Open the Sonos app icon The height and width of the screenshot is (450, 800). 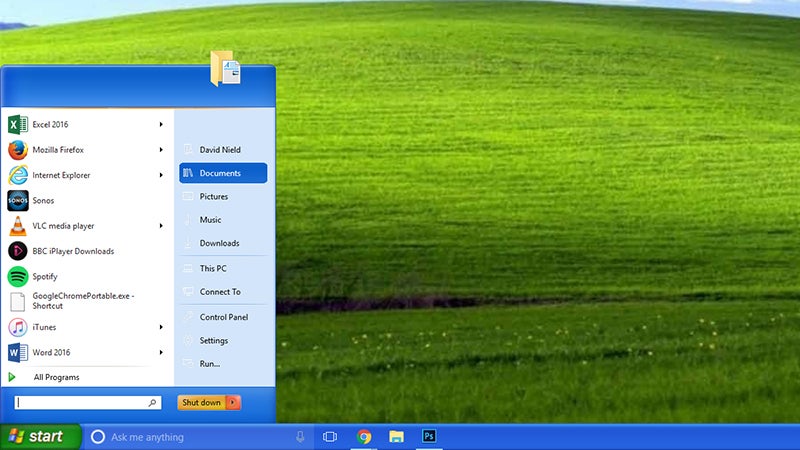(18, 200)
